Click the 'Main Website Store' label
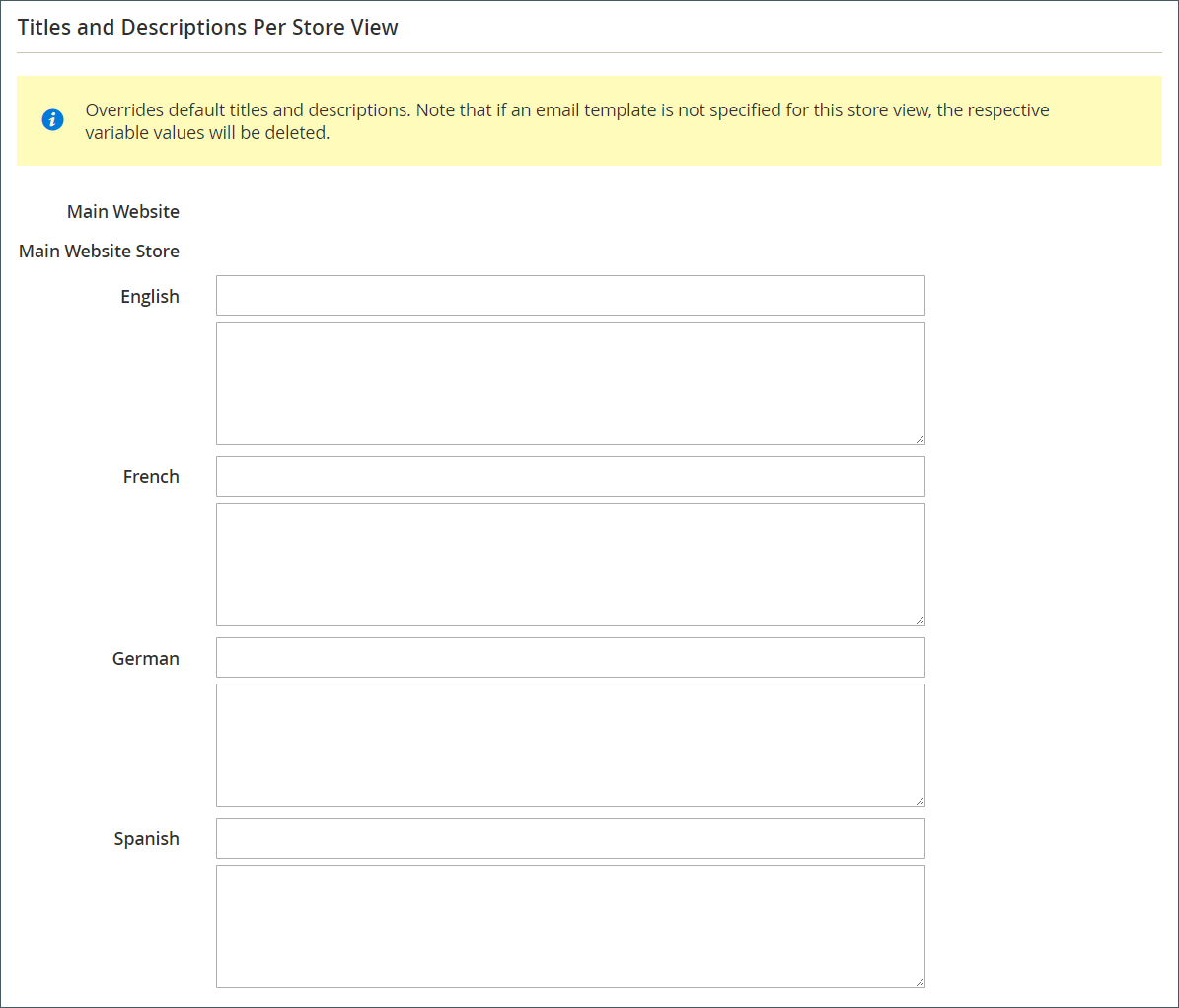The height and width of the screenshot is (1008, 1179). coord(100,252)
